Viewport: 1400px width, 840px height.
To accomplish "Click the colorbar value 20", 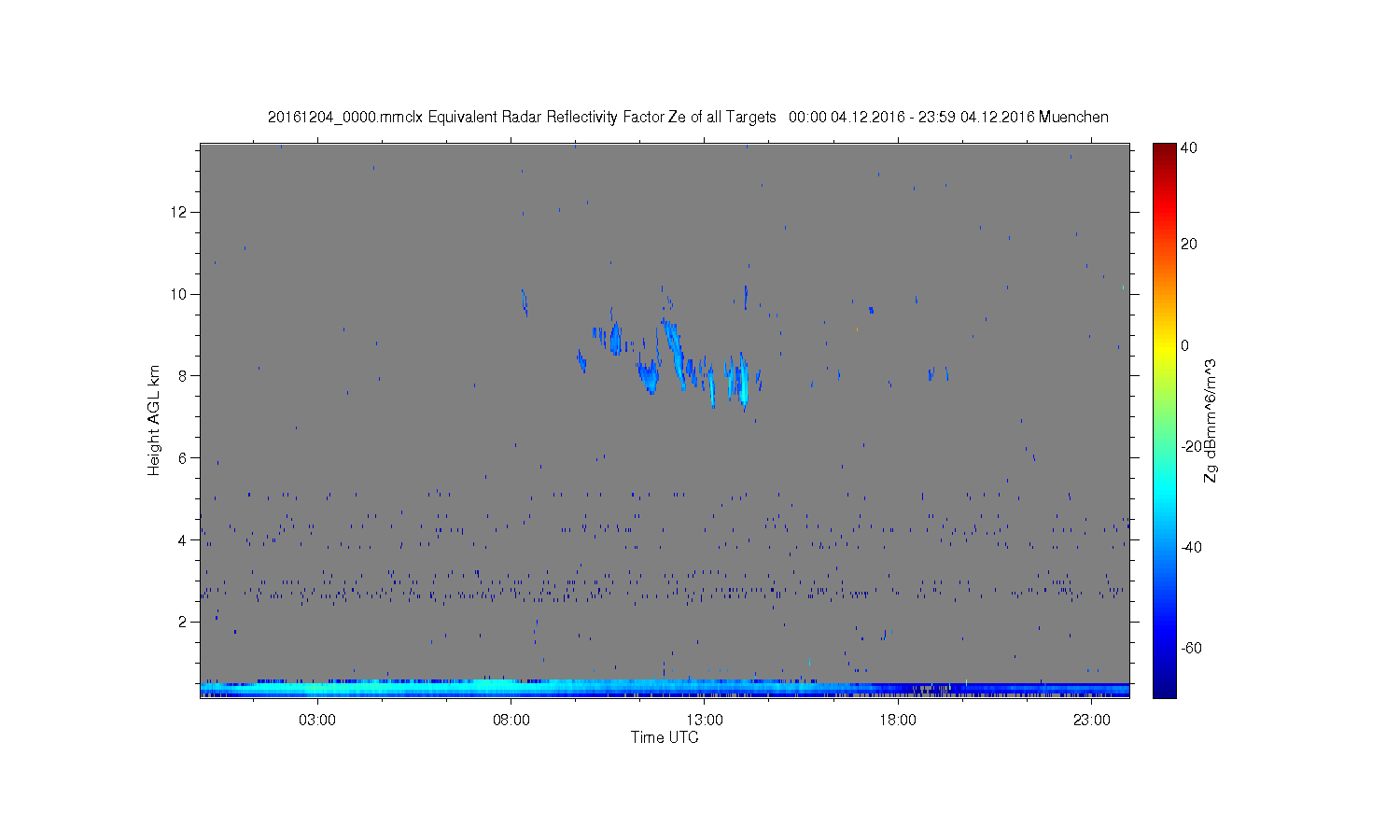I will (x=1189, y=245).
